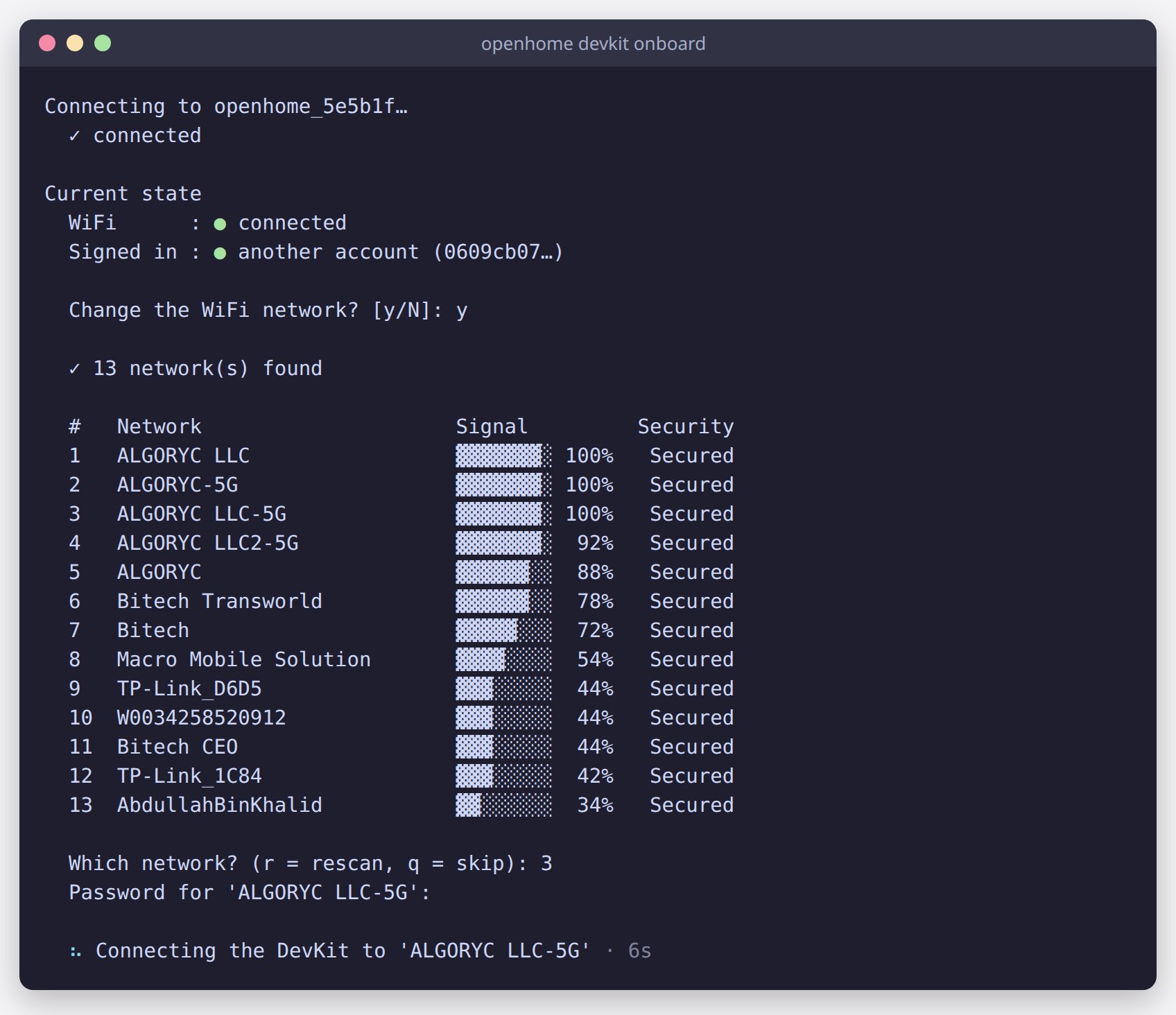
Task: Click the signal bar for AbdullahBinKhalid
Action: pyautogui.click(x=504, y=805)
